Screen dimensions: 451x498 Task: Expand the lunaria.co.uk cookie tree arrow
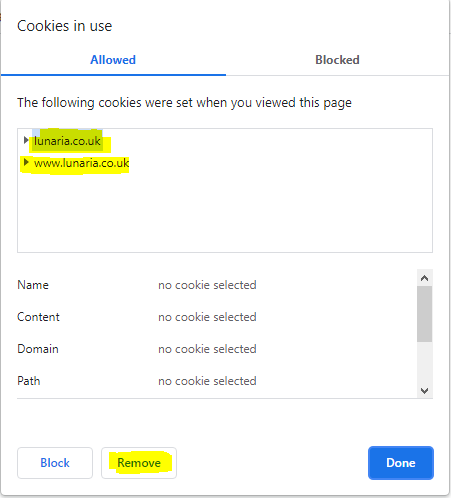[26, 140]
